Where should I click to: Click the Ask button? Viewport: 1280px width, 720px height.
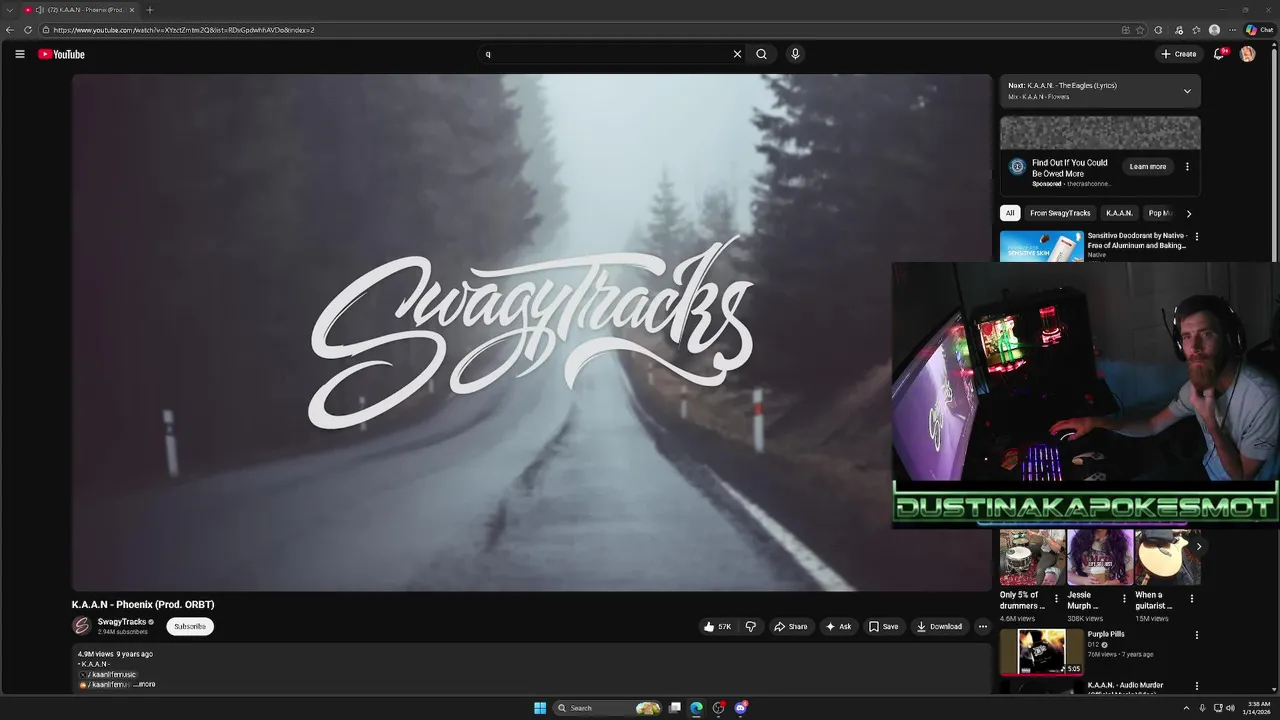pos(838,627)
